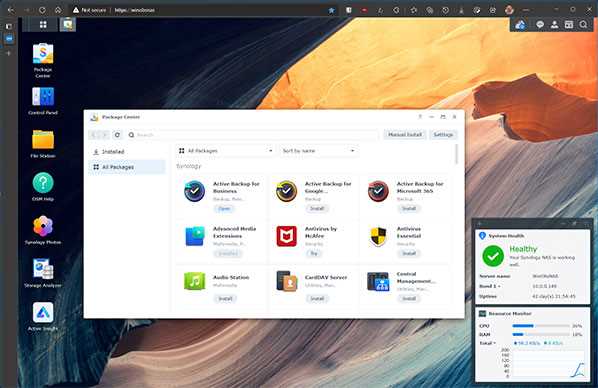Click the Audio Station title

(231, 277)
